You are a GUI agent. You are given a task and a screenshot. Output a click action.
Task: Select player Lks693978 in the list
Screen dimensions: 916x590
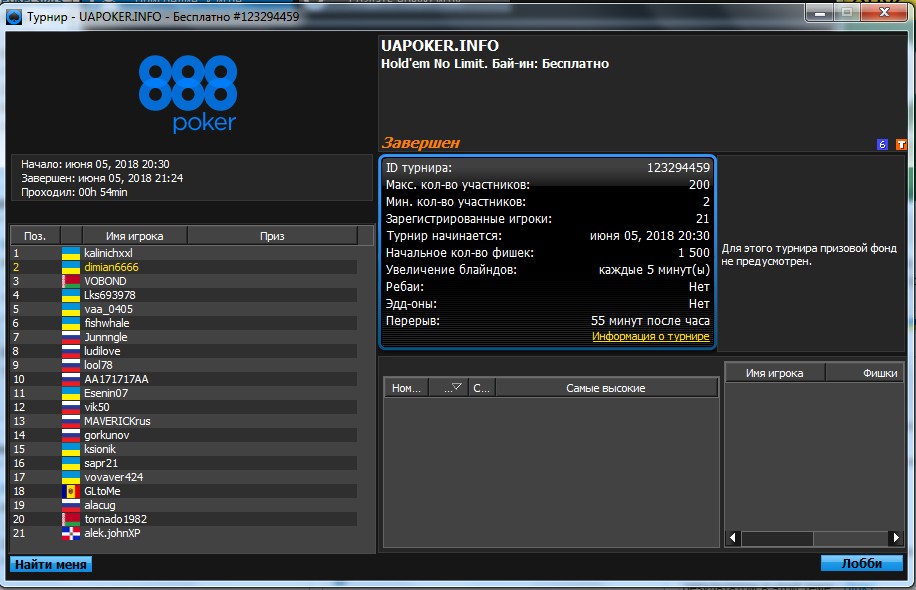click(184, 295)
